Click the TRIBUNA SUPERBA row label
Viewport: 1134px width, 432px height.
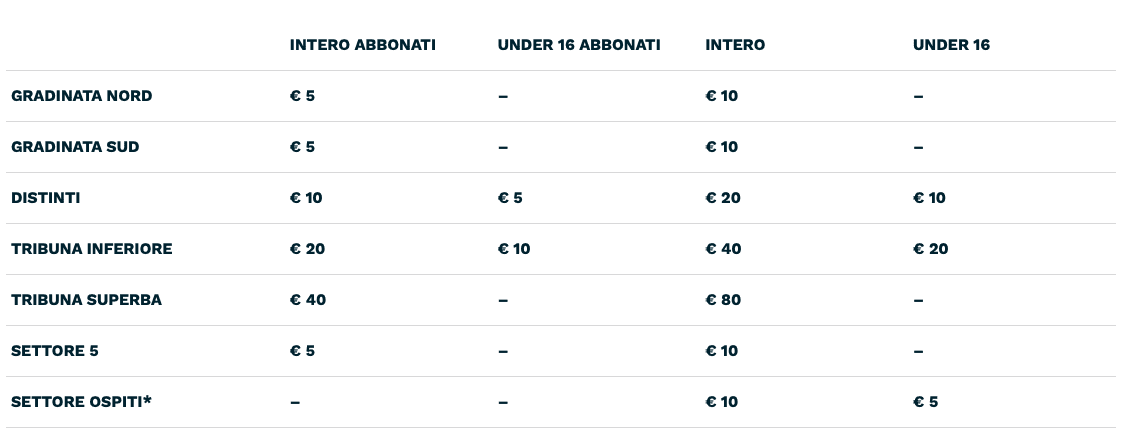click(x=86, y=300)
